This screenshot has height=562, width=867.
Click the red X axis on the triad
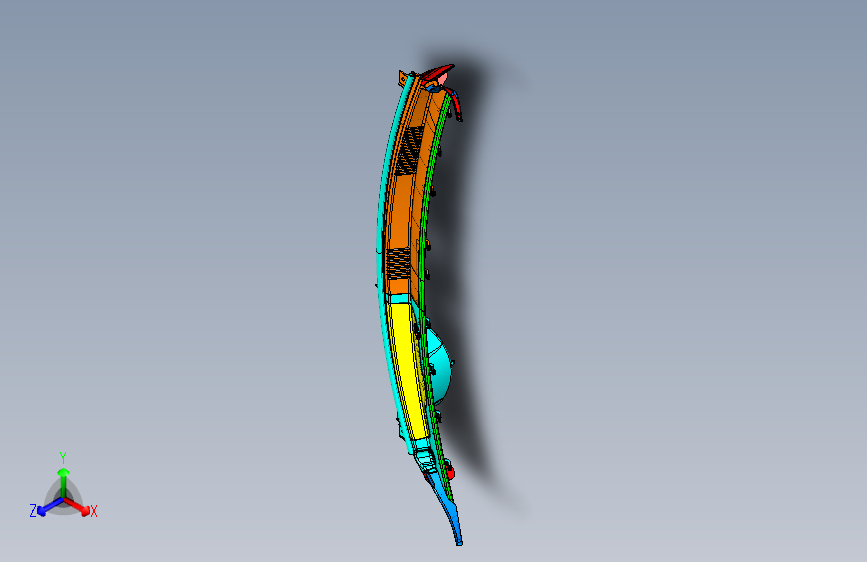77,506
